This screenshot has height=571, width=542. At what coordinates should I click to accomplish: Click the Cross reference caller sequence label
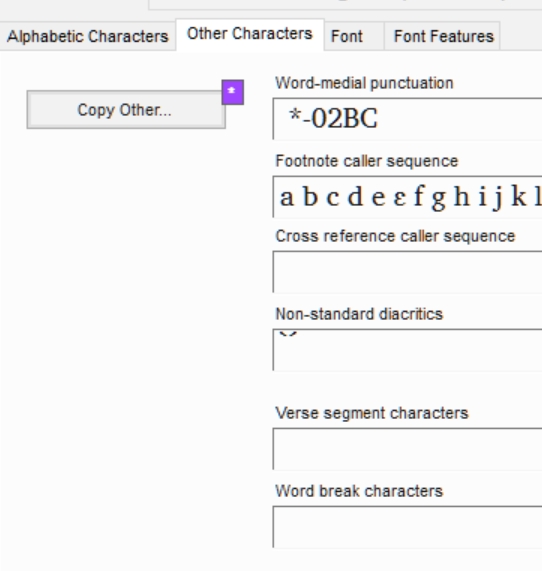pyautogui.click(x=395, y=236)
